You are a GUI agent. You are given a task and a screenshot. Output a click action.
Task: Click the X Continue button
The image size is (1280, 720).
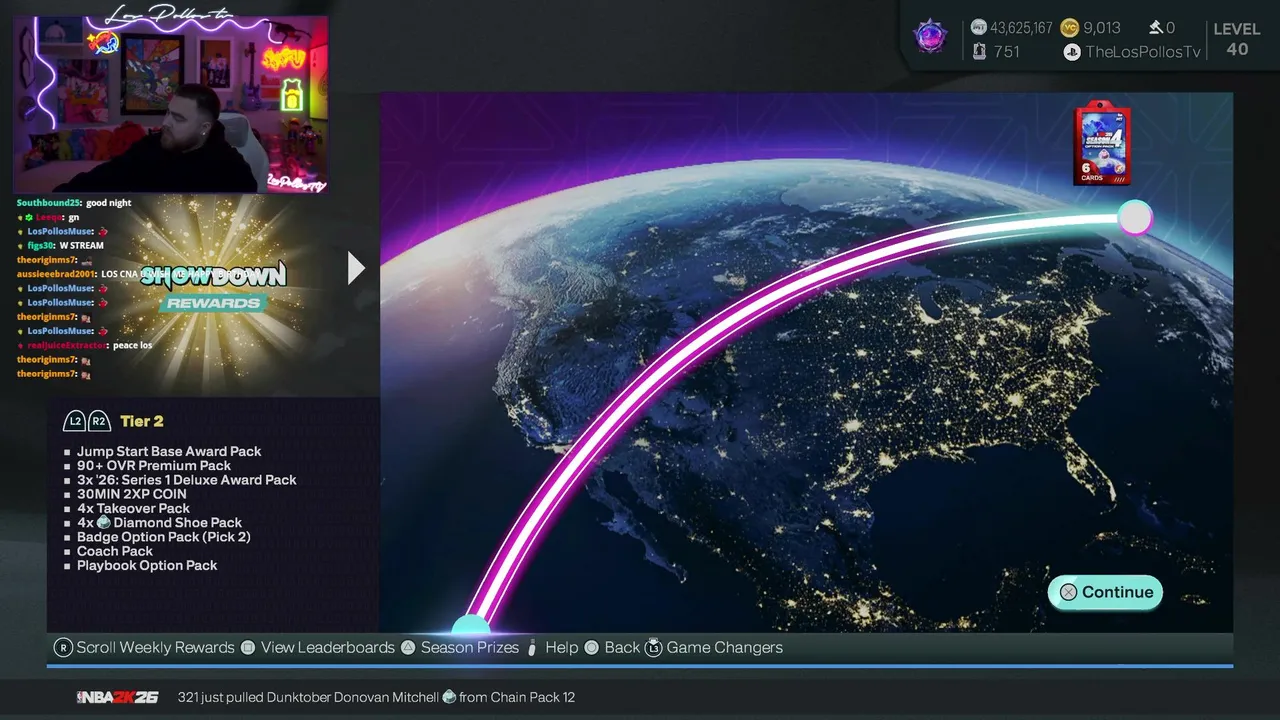(x=1105, y=592)
